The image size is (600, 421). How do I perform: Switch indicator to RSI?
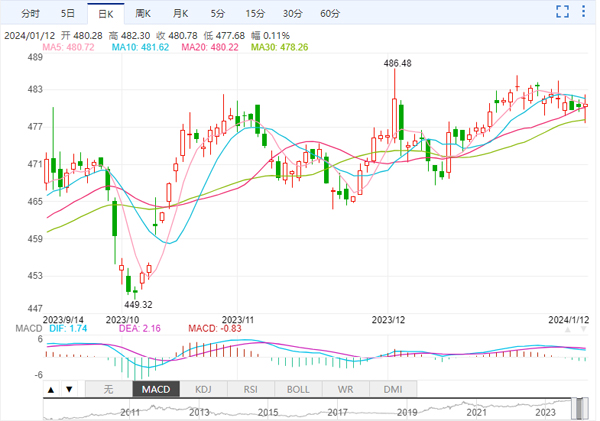(251, 389)
